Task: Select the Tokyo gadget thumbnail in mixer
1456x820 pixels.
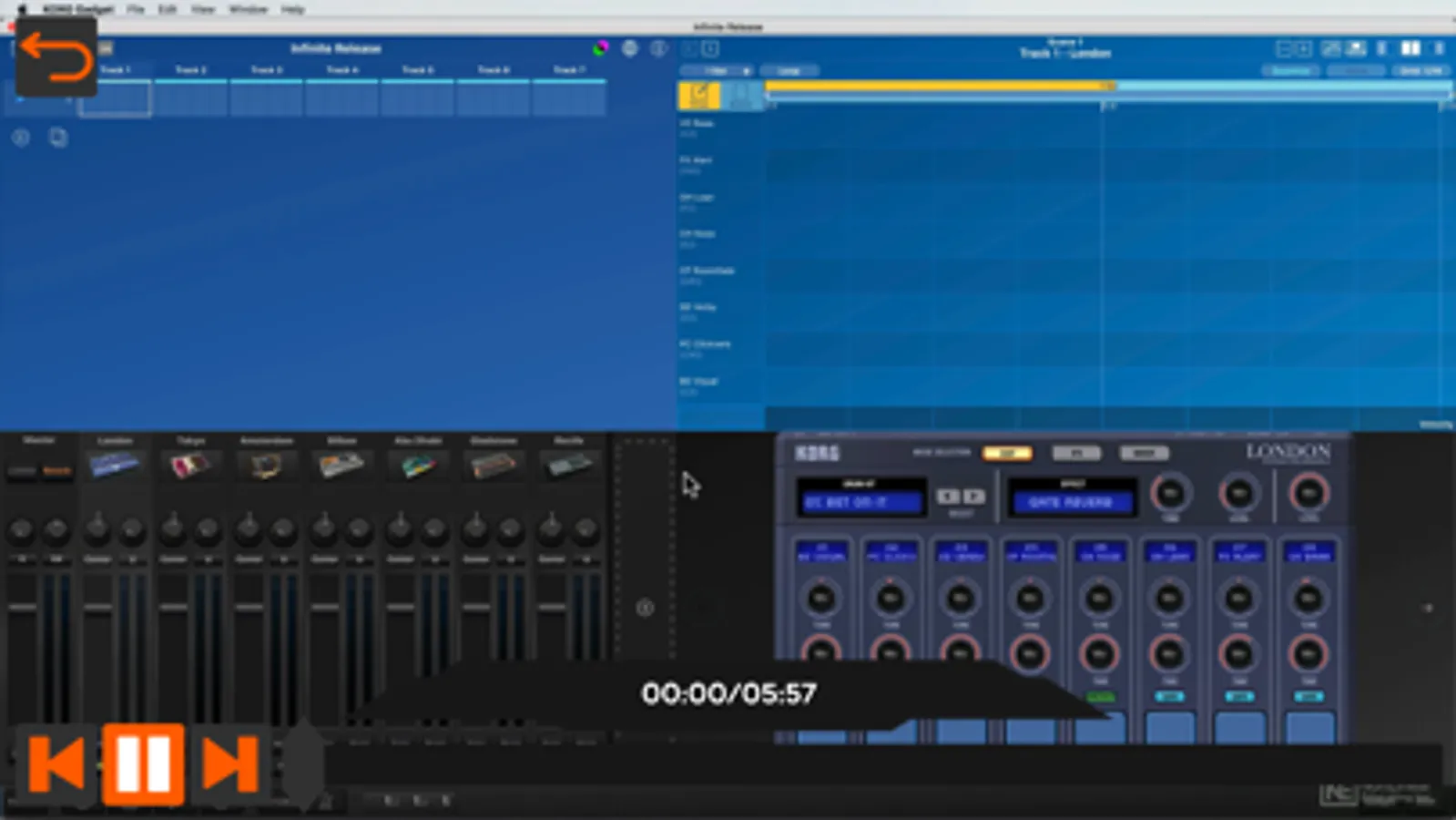Action: [x=190, y=466]
